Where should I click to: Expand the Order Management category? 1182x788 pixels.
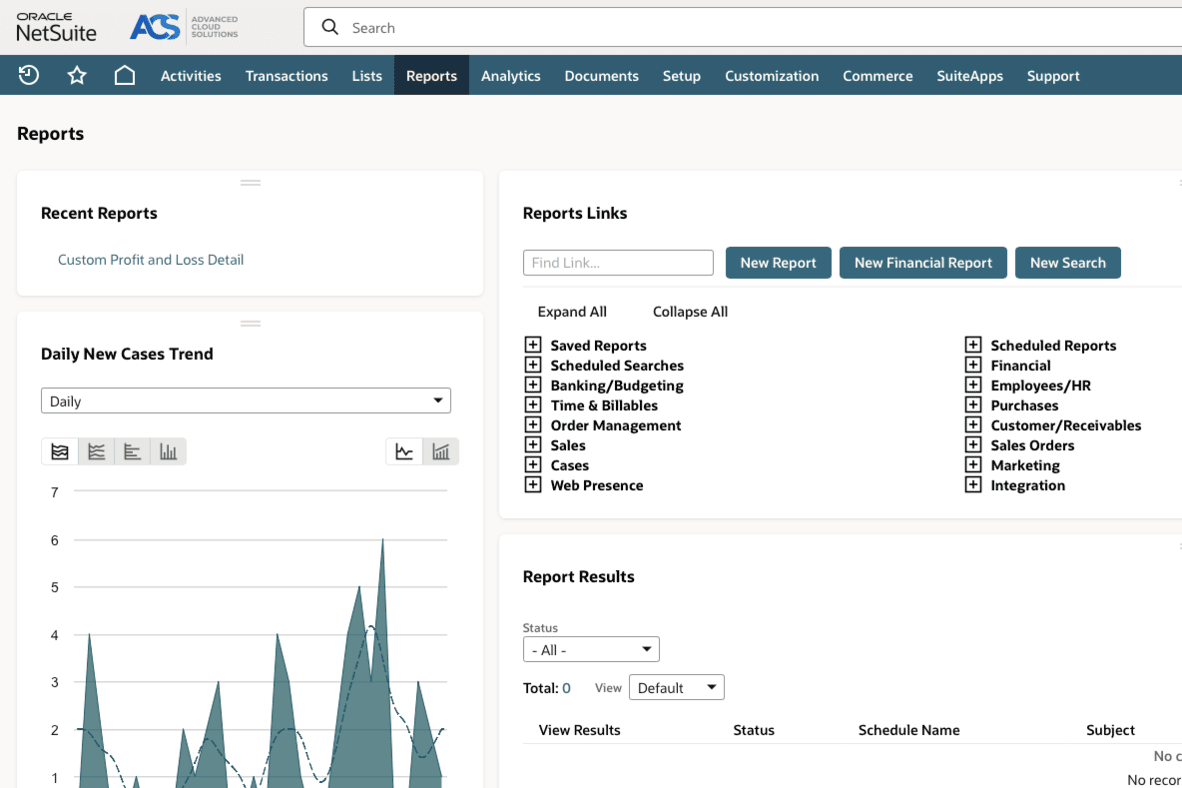[x=533, y=425]
